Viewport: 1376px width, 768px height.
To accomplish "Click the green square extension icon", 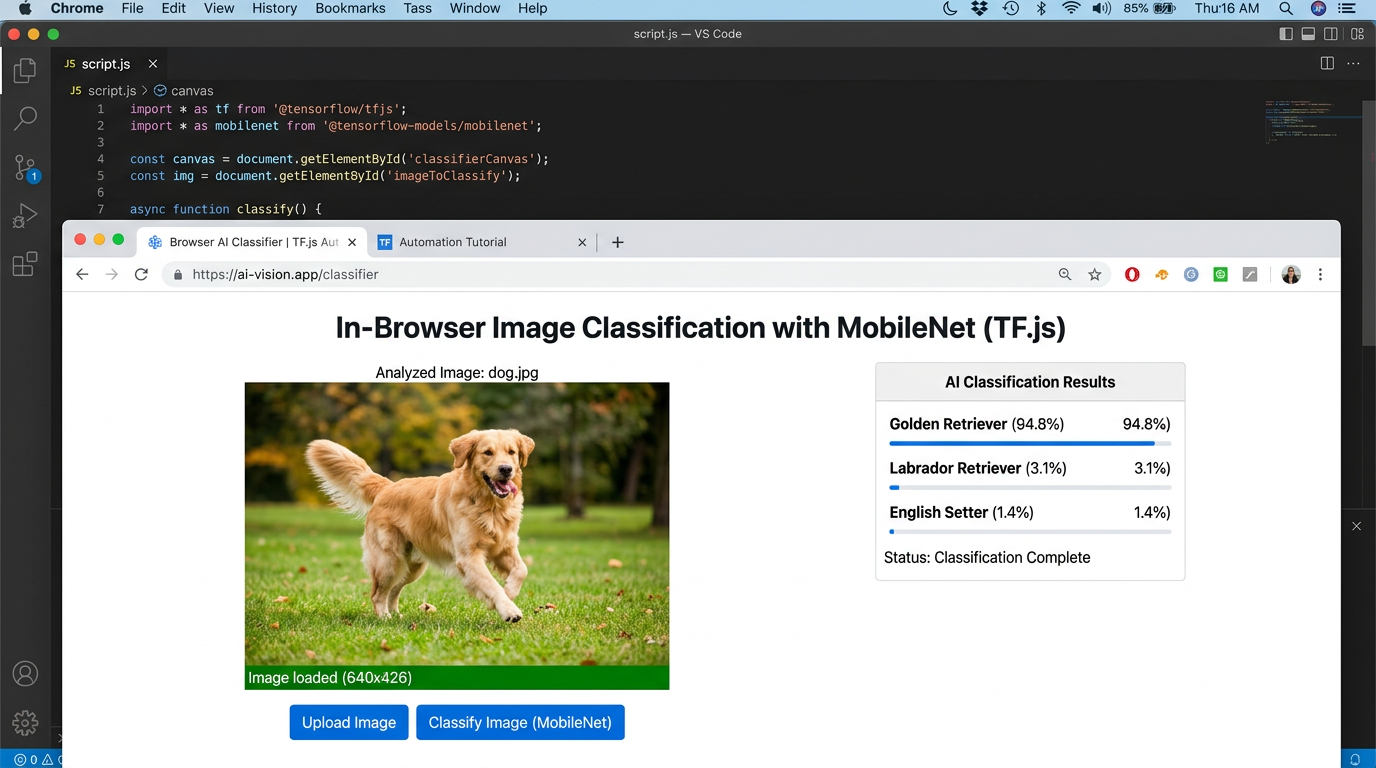I will click(1220, 274).
